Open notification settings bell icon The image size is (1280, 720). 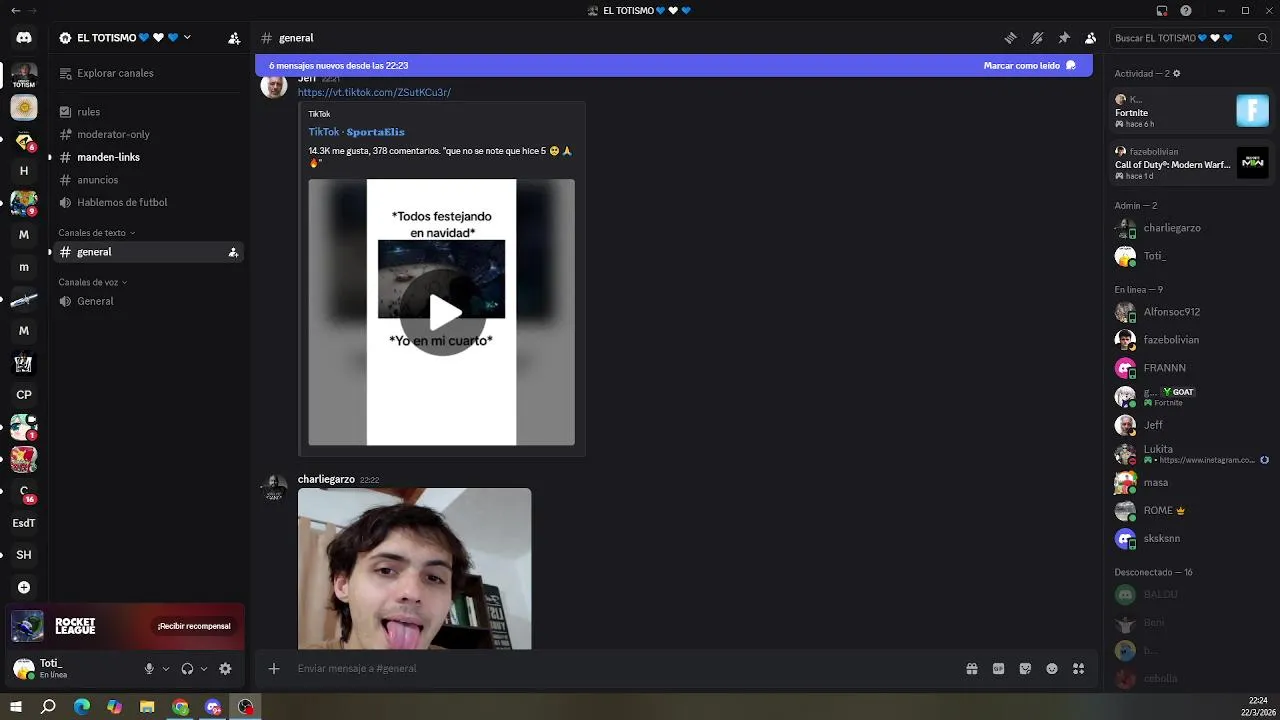tap(1037, 38)
